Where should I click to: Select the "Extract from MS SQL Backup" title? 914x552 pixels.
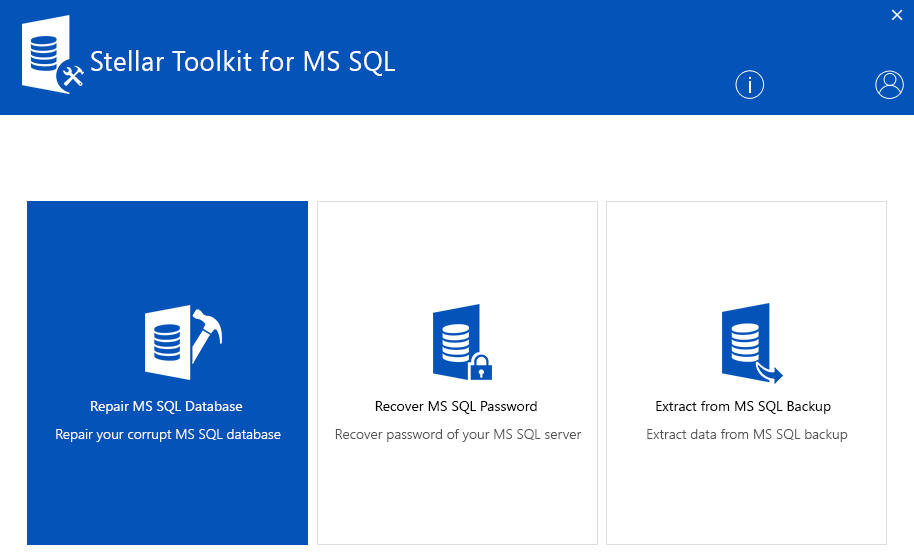coord(743,407)
